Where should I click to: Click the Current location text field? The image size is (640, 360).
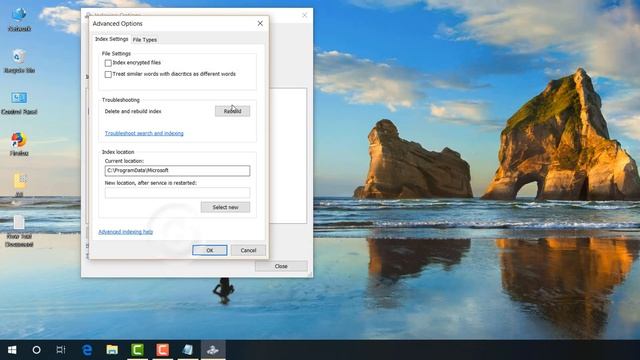tap(177, 171)
